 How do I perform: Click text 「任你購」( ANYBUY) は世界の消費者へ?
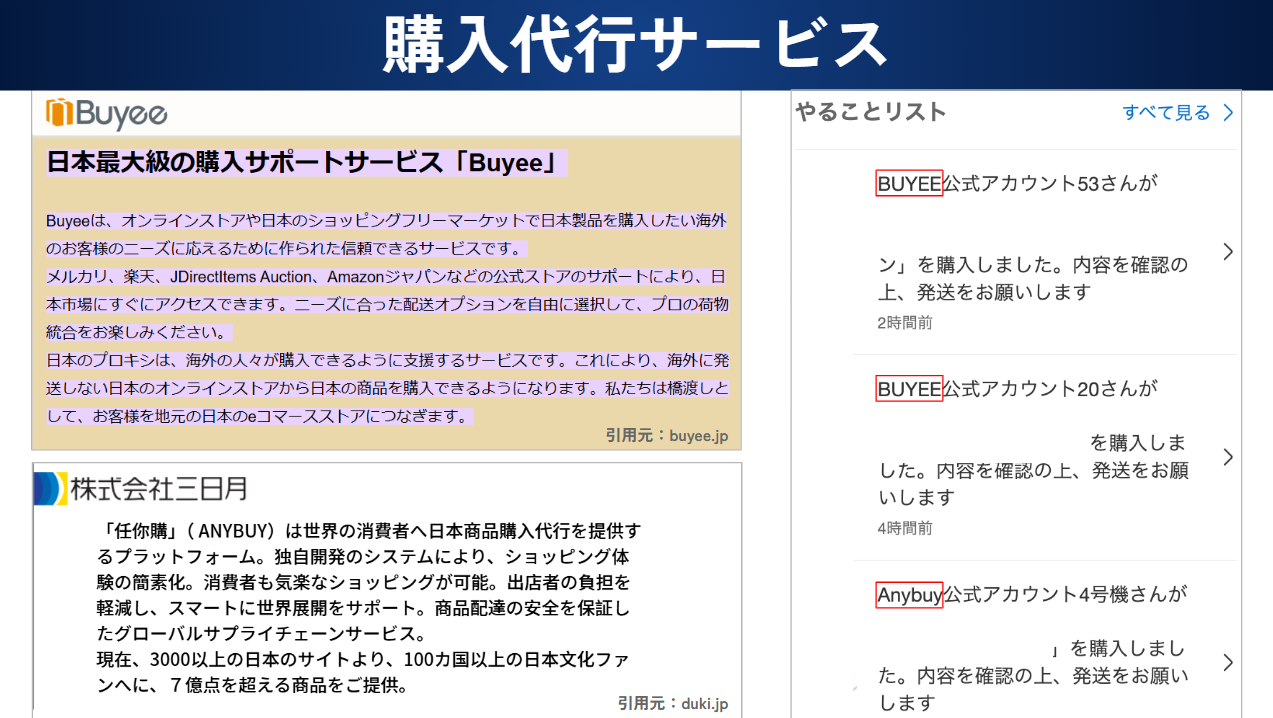369,530
